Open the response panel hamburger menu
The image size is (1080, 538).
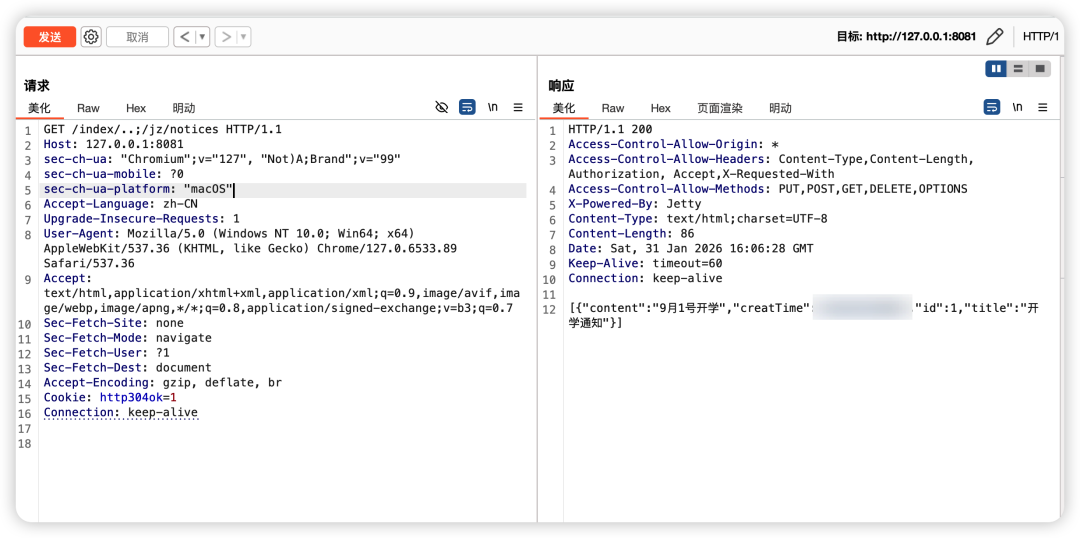(x=1043, y=107)
